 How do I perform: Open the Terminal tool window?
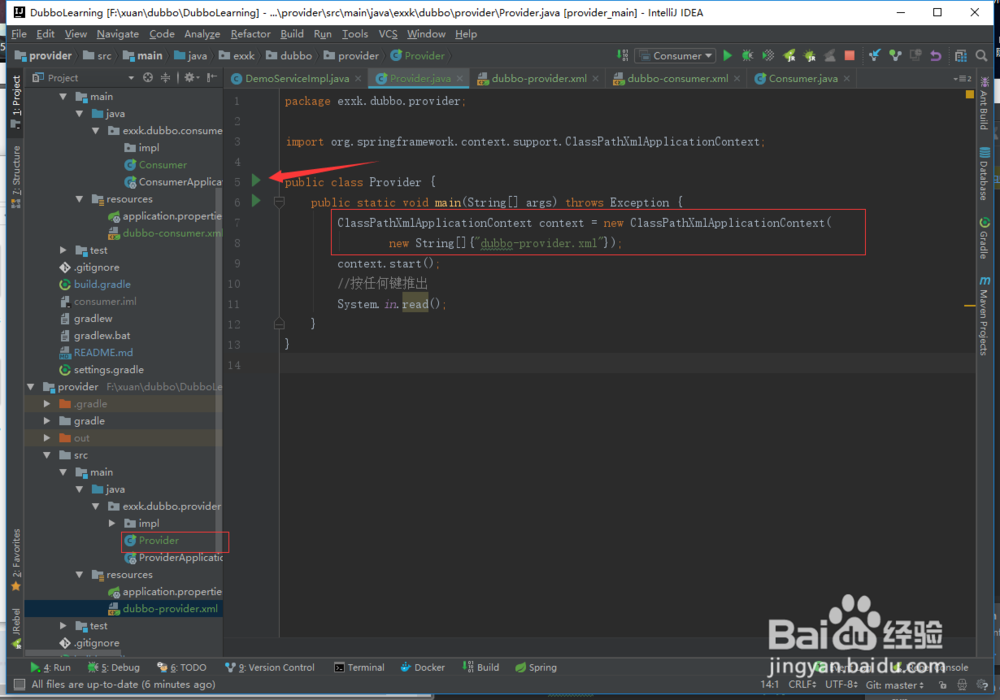pos(359,667)
